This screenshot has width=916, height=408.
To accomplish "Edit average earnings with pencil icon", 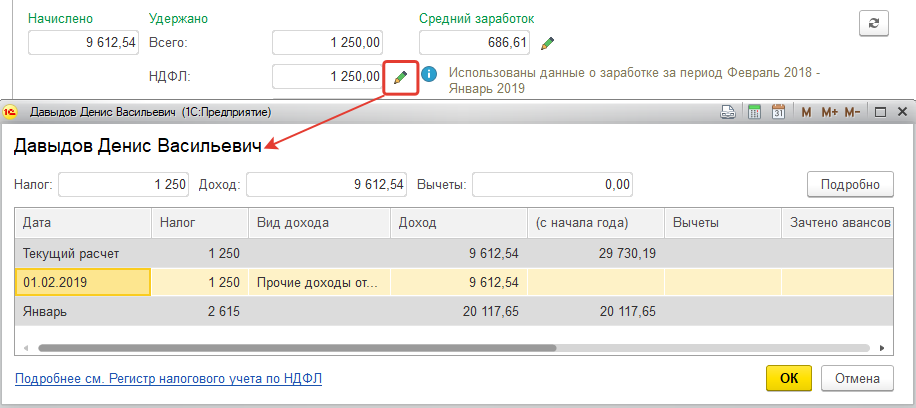I will tap(547, 43).
